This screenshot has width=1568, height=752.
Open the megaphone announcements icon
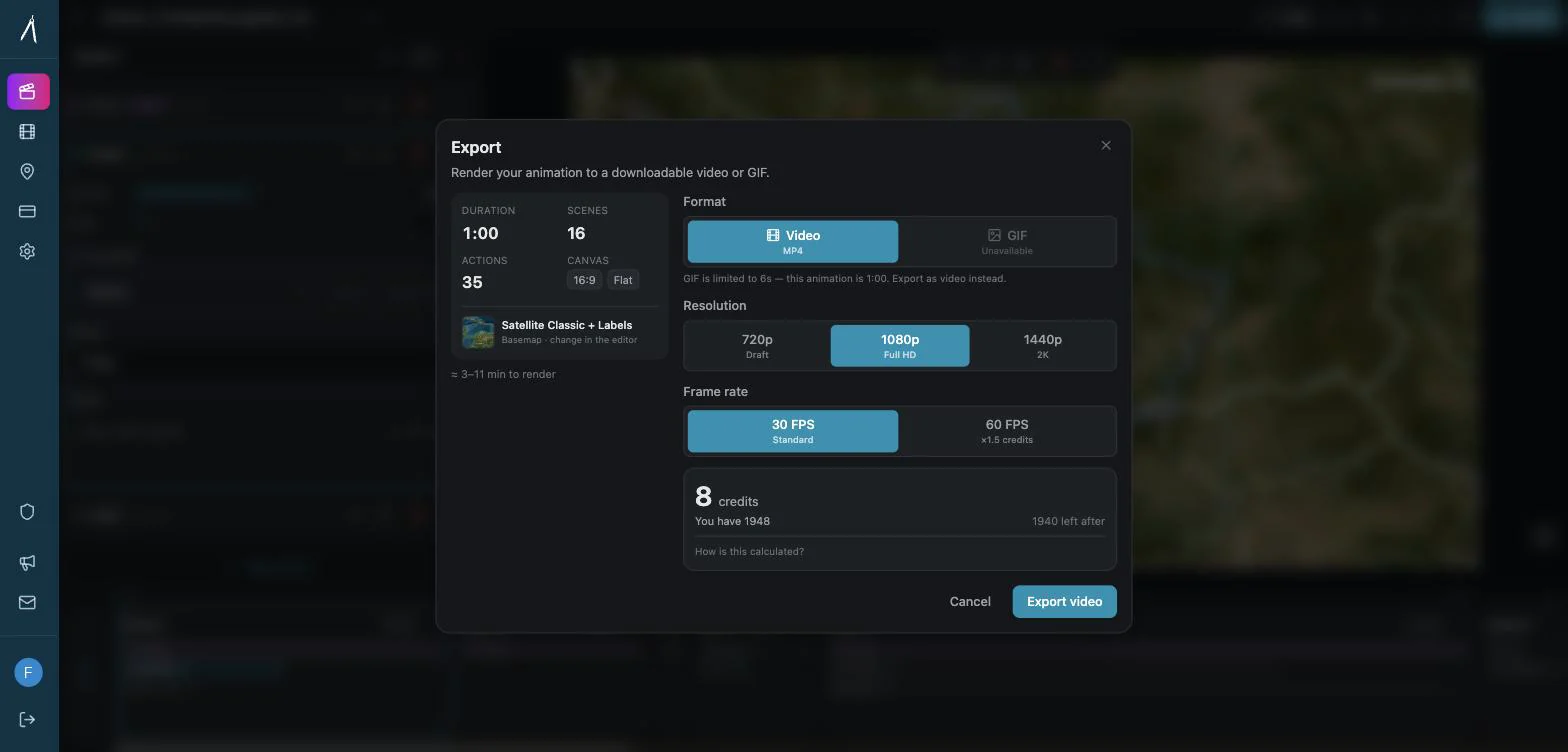(27, 562)
